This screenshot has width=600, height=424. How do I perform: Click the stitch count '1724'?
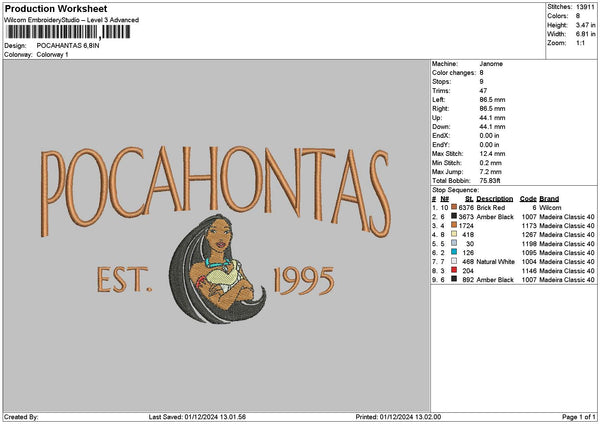(x=466, y=225)
